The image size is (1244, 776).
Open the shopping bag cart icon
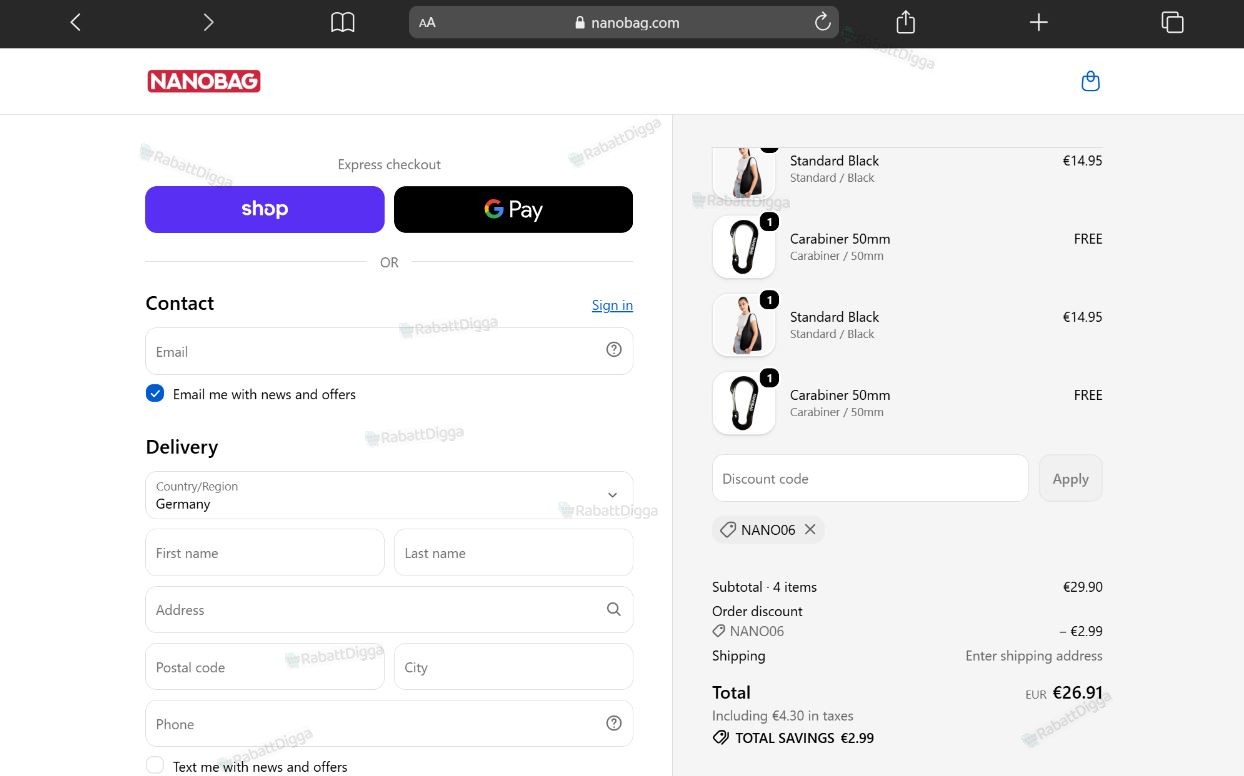click(1091, 81)
